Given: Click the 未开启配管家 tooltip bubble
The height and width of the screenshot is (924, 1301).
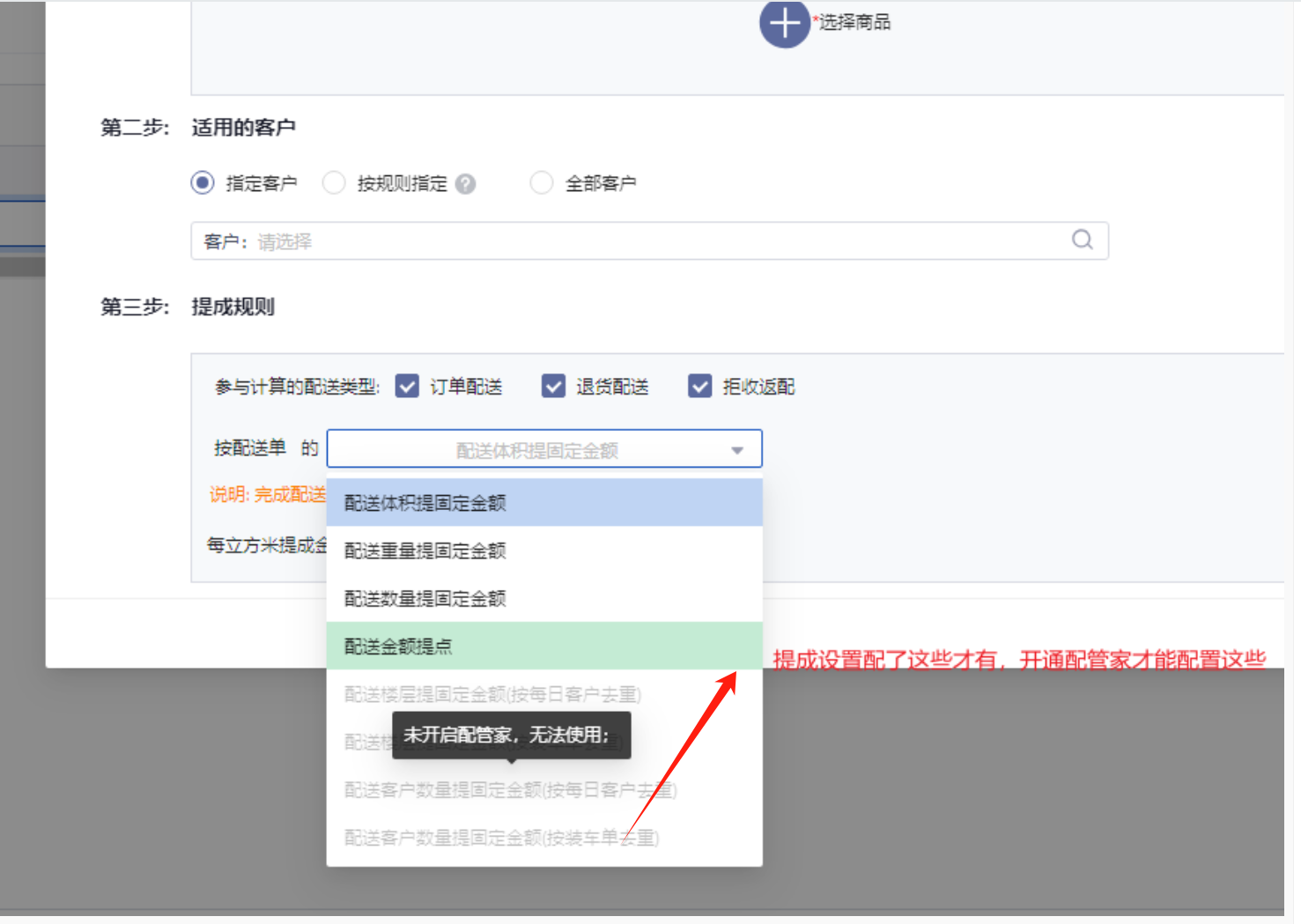Looking at the screenshot, I should (x=511, y=735).
